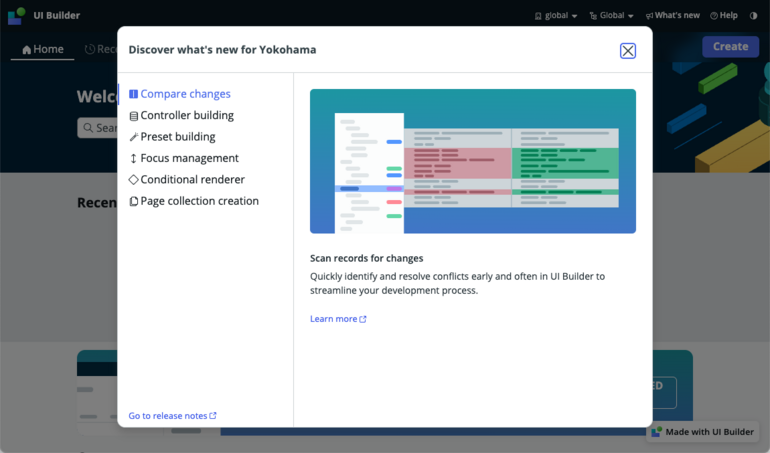Close the Discover what's new dialog
Viewport: 770px width, 453px height.
click(x=628, y=51)
